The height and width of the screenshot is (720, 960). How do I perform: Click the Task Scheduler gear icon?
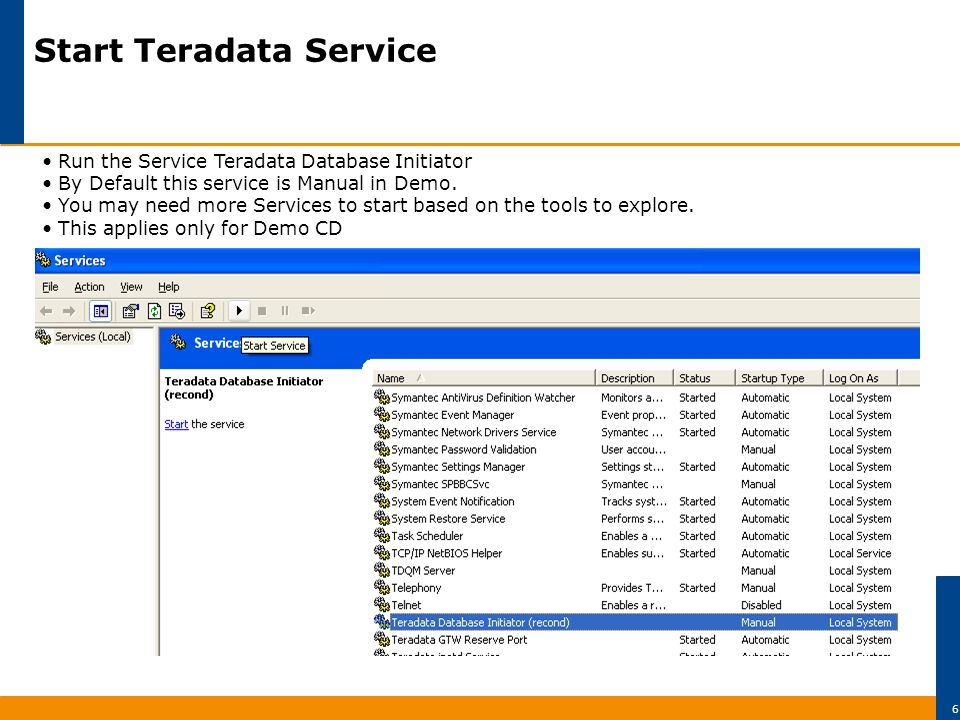pyautogui.click(x=381, y=536)
